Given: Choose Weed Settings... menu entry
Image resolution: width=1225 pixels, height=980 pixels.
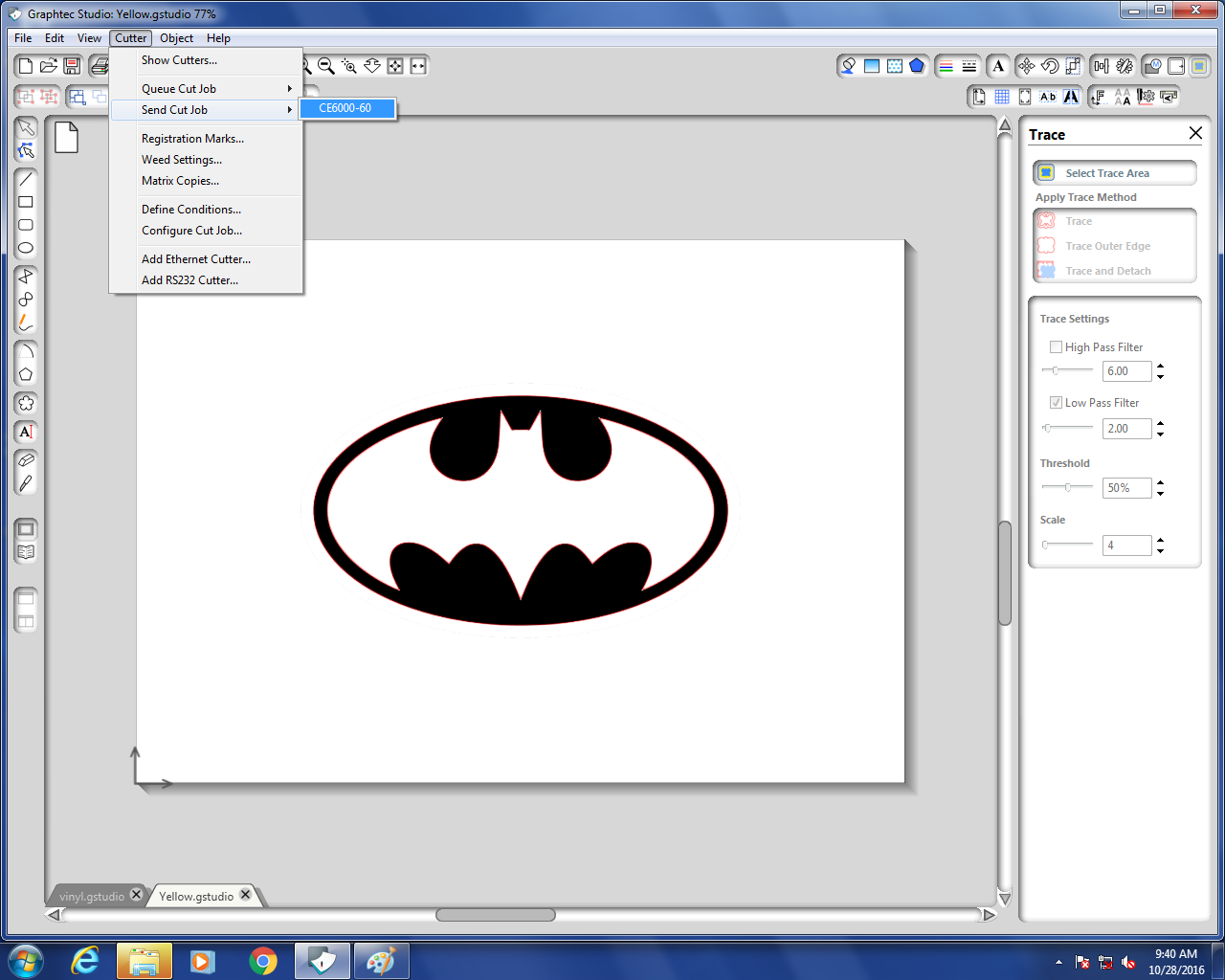Looking at the screenshot, I should tap(206, 160).
